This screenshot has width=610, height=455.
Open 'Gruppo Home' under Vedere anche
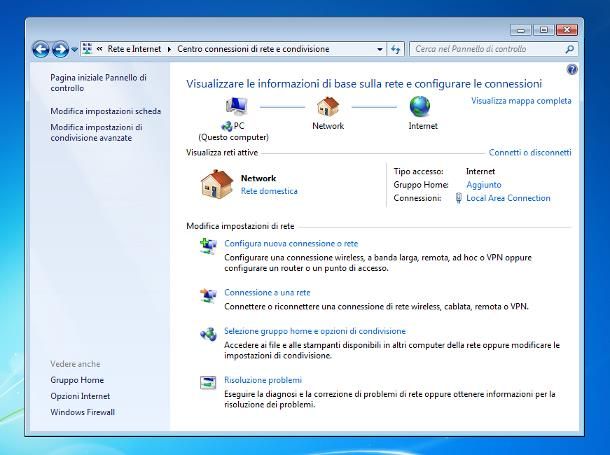click(x=77, y=380)
